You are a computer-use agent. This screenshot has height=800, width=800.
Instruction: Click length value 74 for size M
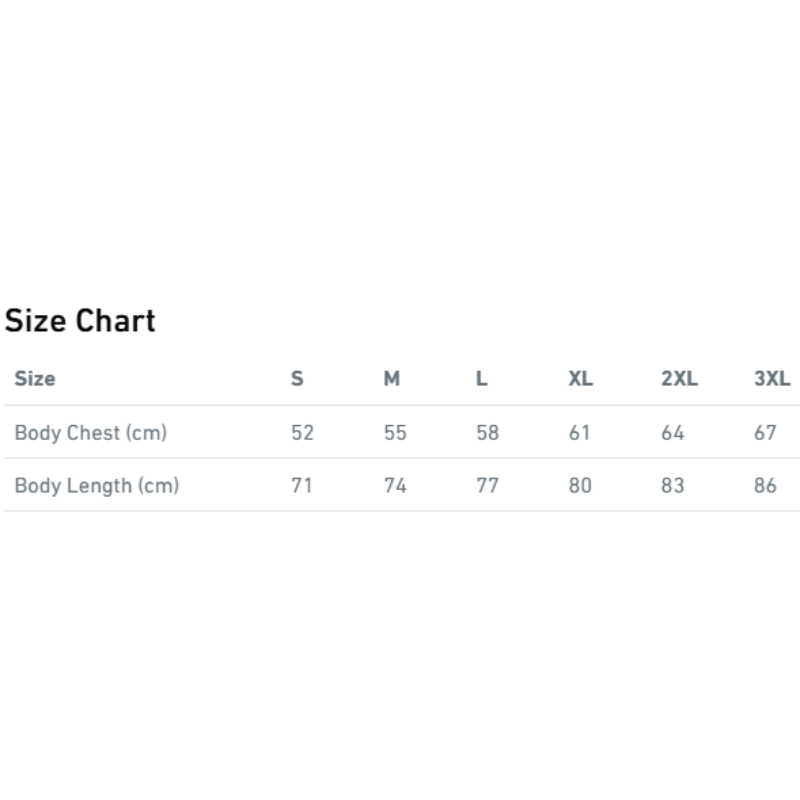(x=395, y=485)
